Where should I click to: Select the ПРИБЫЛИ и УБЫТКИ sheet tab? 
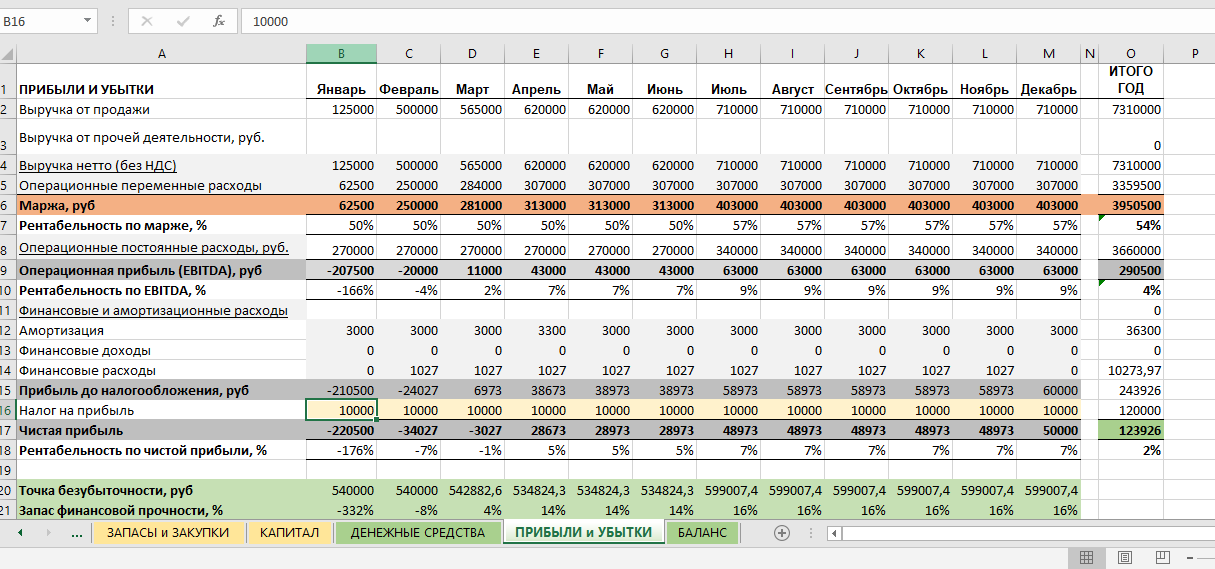583,533
